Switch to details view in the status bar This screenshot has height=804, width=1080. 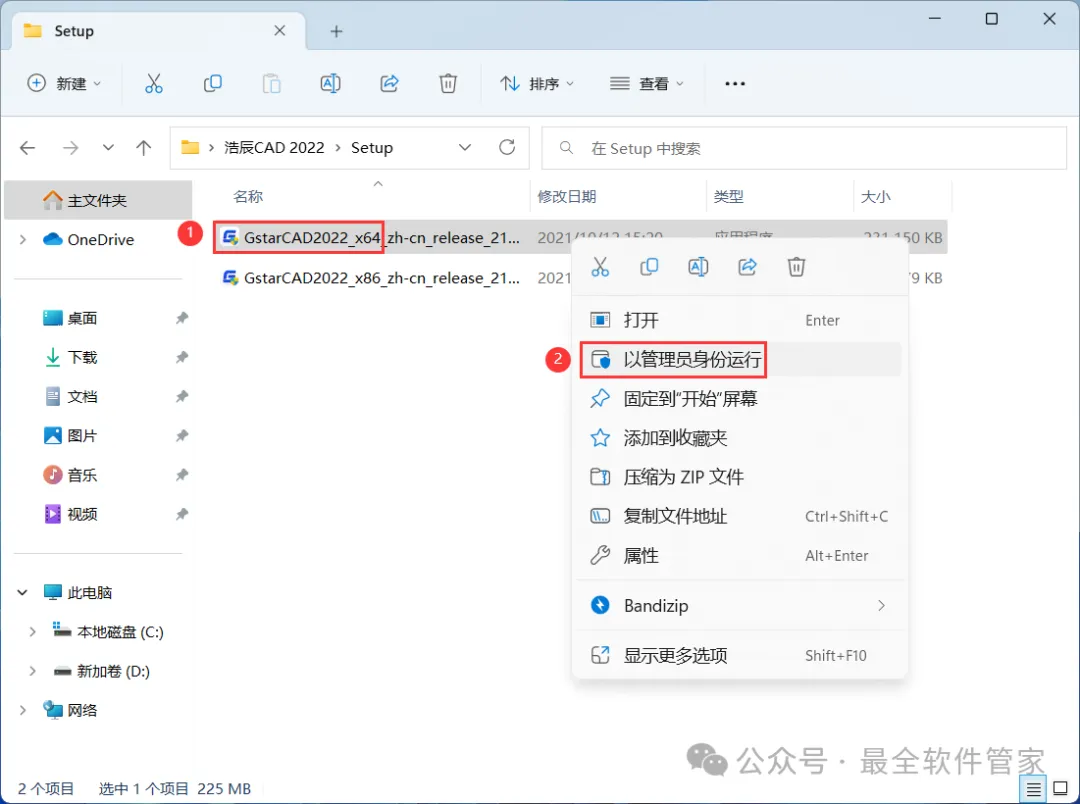[1033, 789]
